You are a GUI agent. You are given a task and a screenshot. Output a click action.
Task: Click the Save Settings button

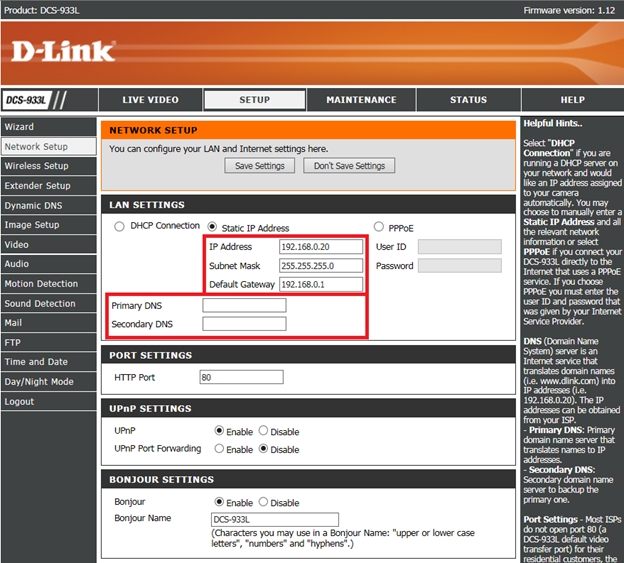tap(259, 166)
